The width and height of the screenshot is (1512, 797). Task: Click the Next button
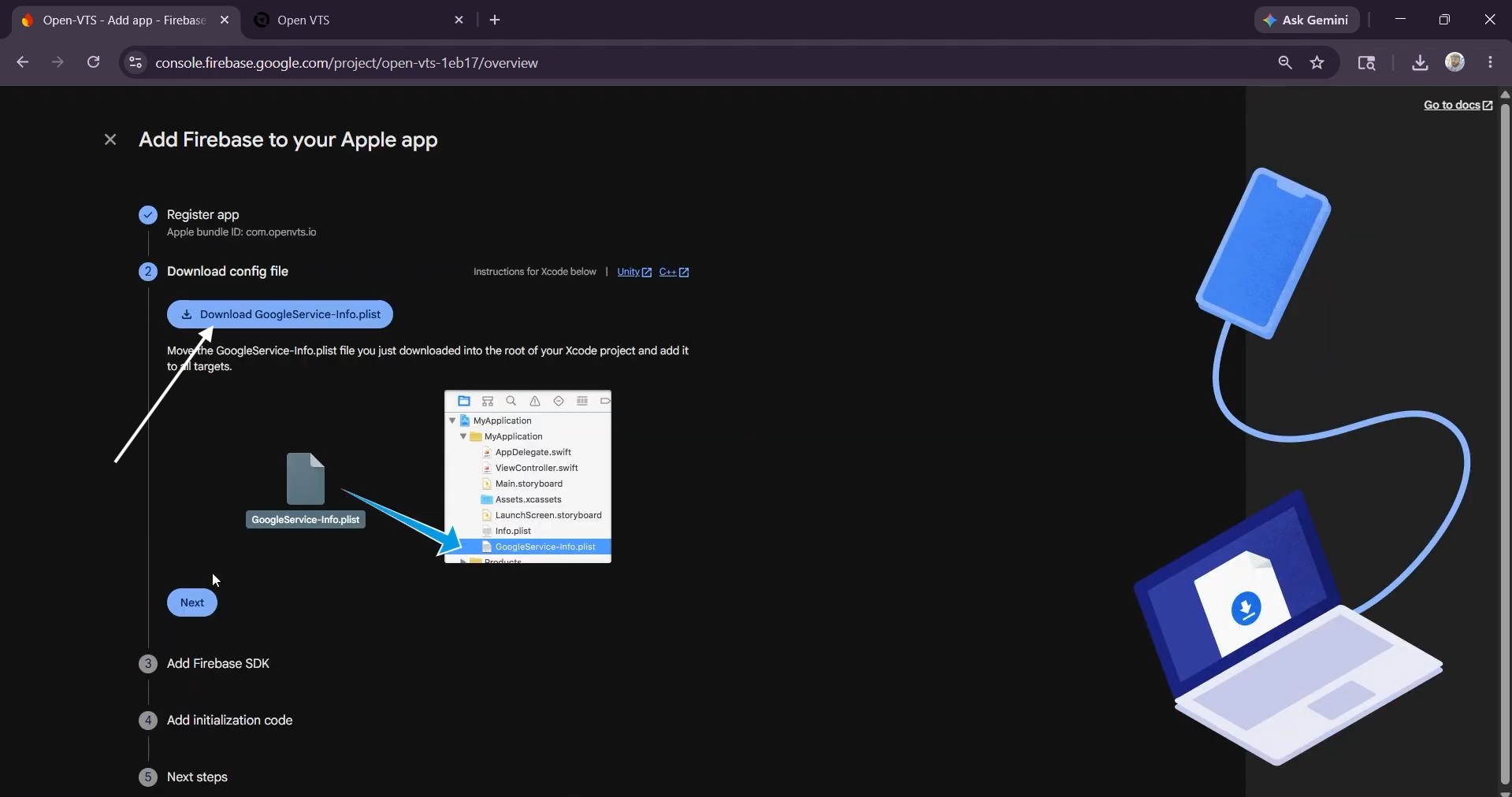192,602
